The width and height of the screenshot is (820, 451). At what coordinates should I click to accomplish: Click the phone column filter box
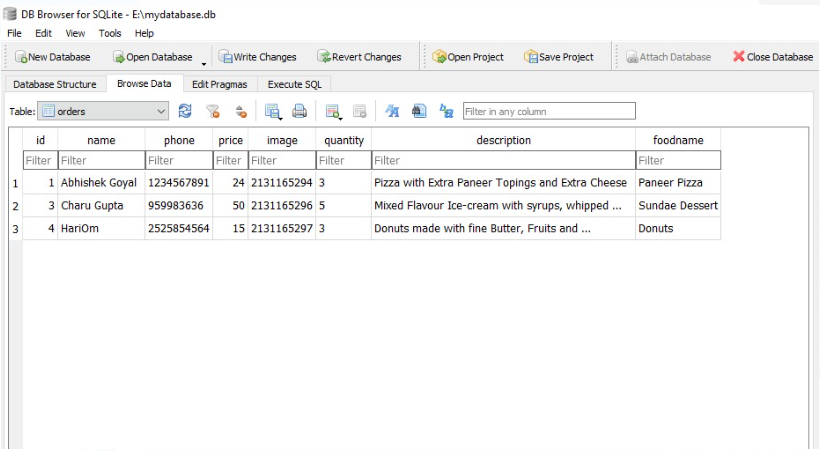[x=179, y=160]
